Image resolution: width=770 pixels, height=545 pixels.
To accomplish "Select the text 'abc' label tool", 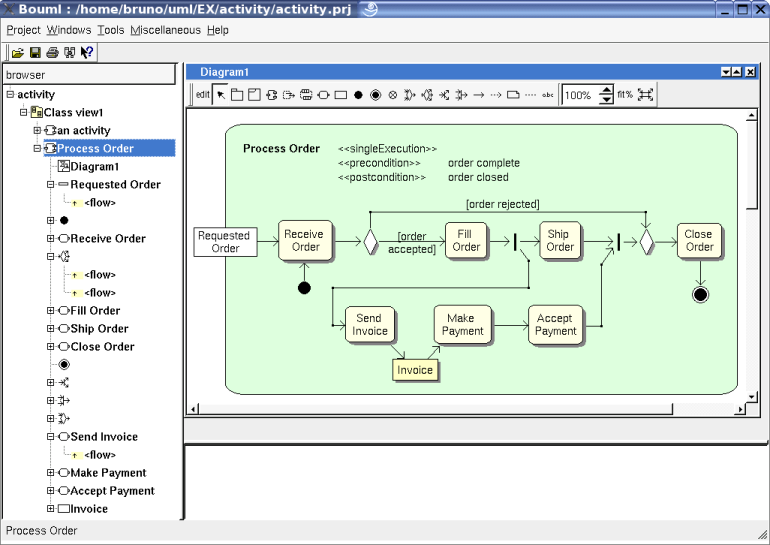I will pyautogui.click(x=548, y=95).
